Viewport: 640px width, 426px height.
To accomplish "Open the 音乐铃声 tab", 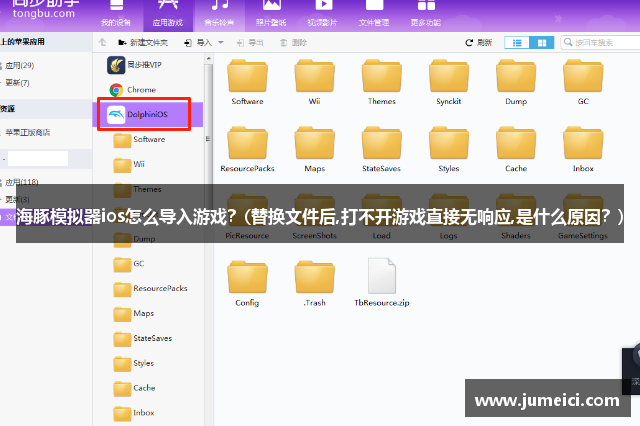I will click(x=220, y=15).
